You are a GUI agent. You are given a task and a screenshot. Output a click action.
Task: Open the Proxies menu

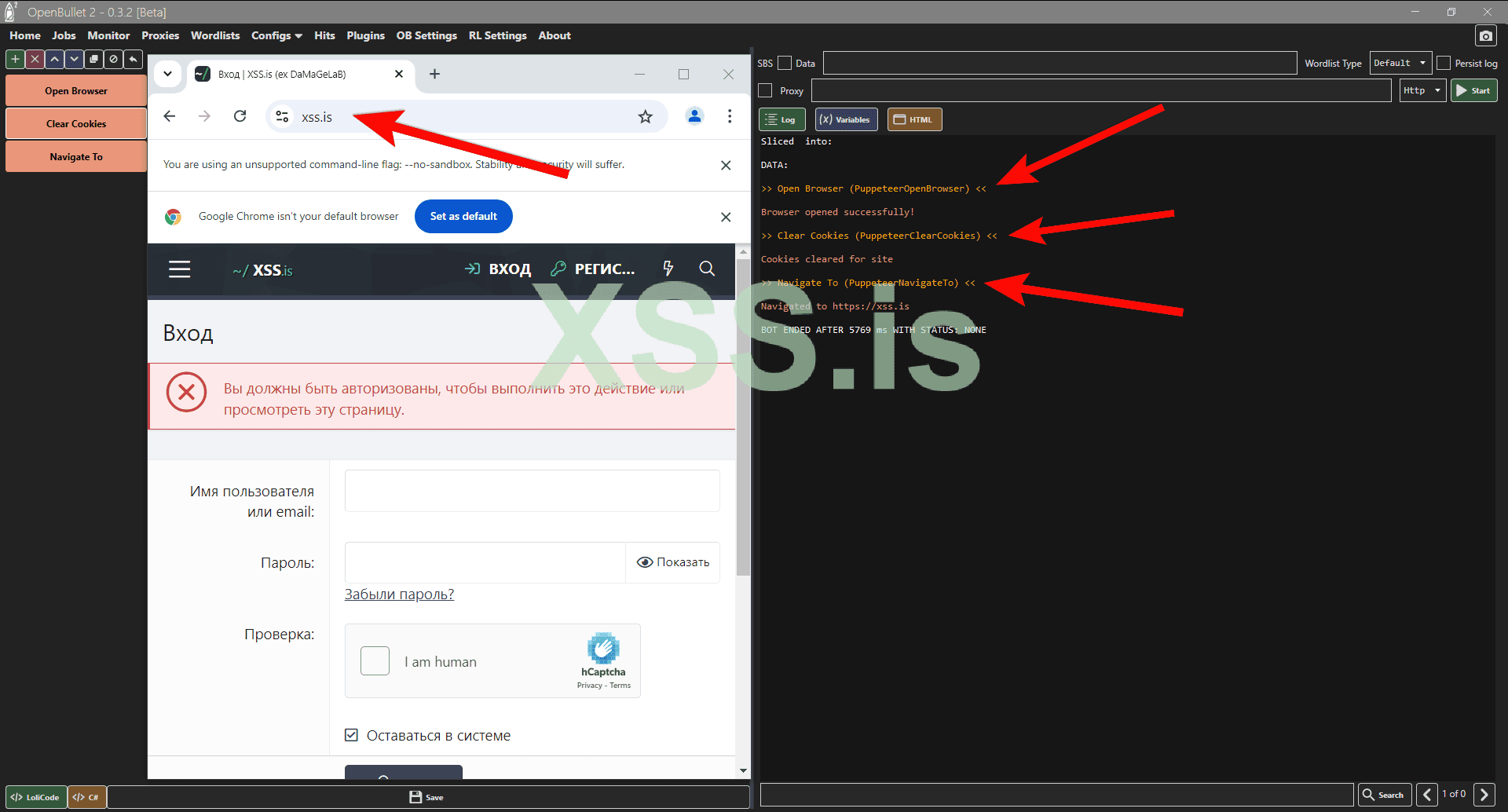pyautogui.click(x=160, y=35)
